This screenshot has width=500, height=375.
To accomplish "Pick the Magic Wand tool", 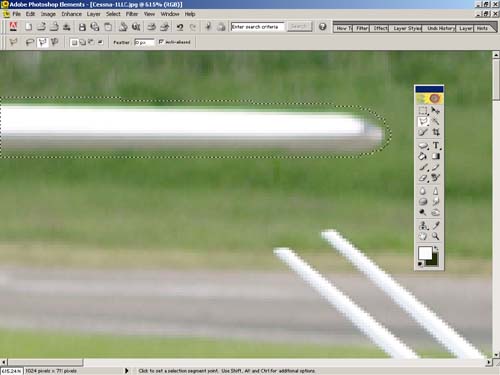I will click(435, 121).
